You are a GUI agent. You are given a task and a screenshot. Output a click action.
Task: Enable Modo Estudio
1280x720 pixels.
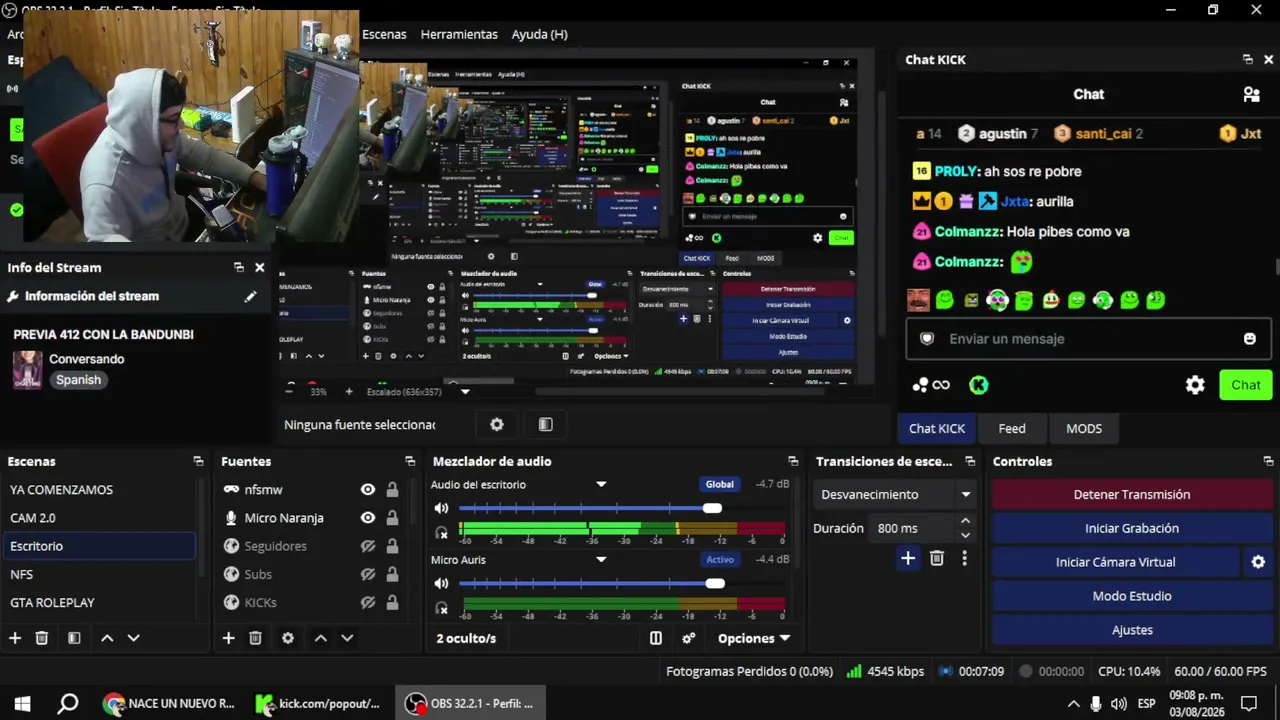1132,596
